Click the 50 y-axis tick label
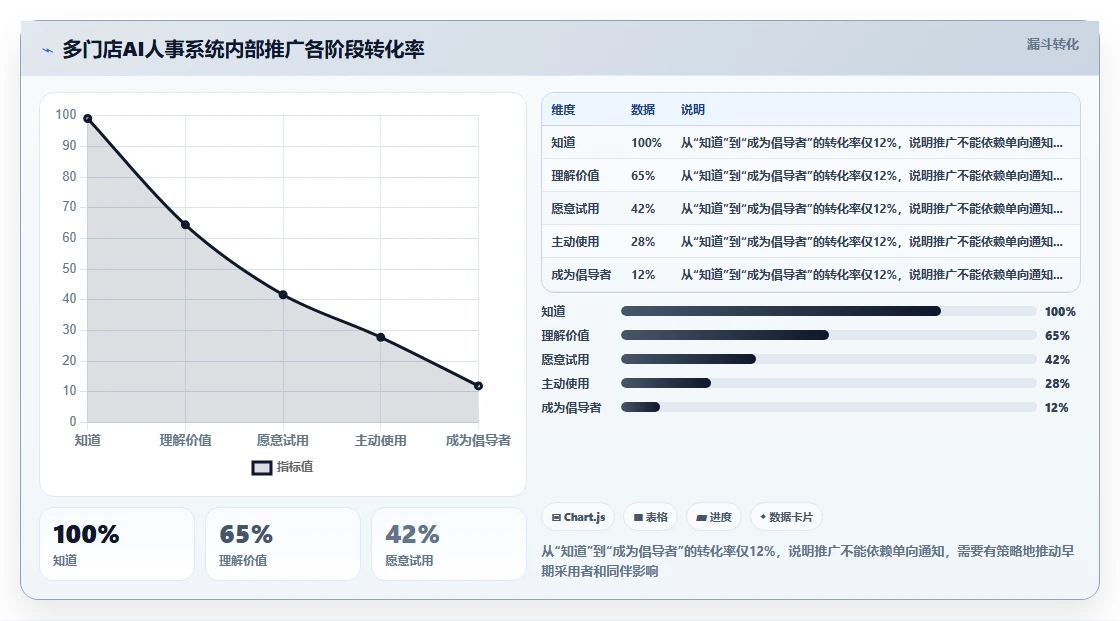The image size is (1120, 621). click(69, 269)
